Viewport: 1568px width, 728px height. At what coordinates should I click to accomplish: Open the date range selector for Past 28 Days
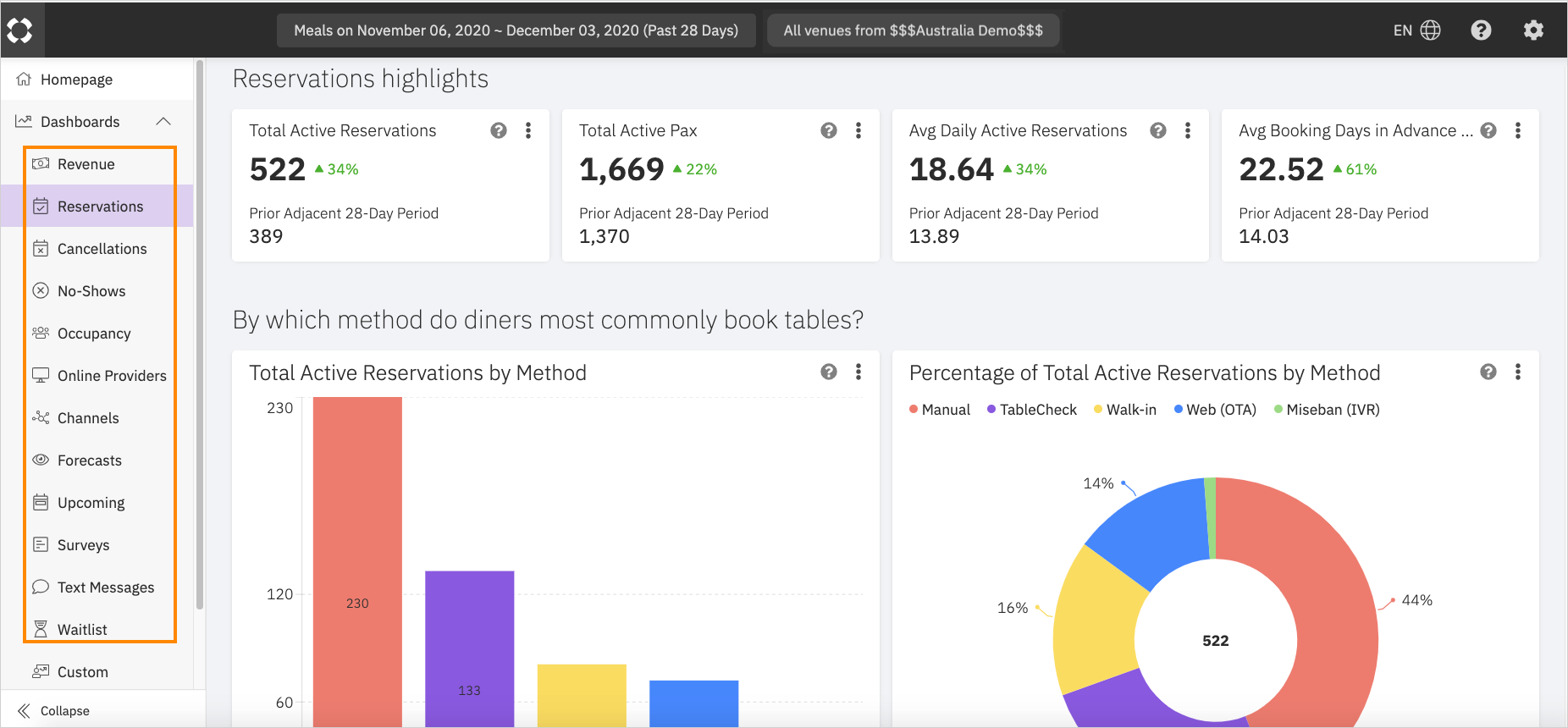pos(516,30)
